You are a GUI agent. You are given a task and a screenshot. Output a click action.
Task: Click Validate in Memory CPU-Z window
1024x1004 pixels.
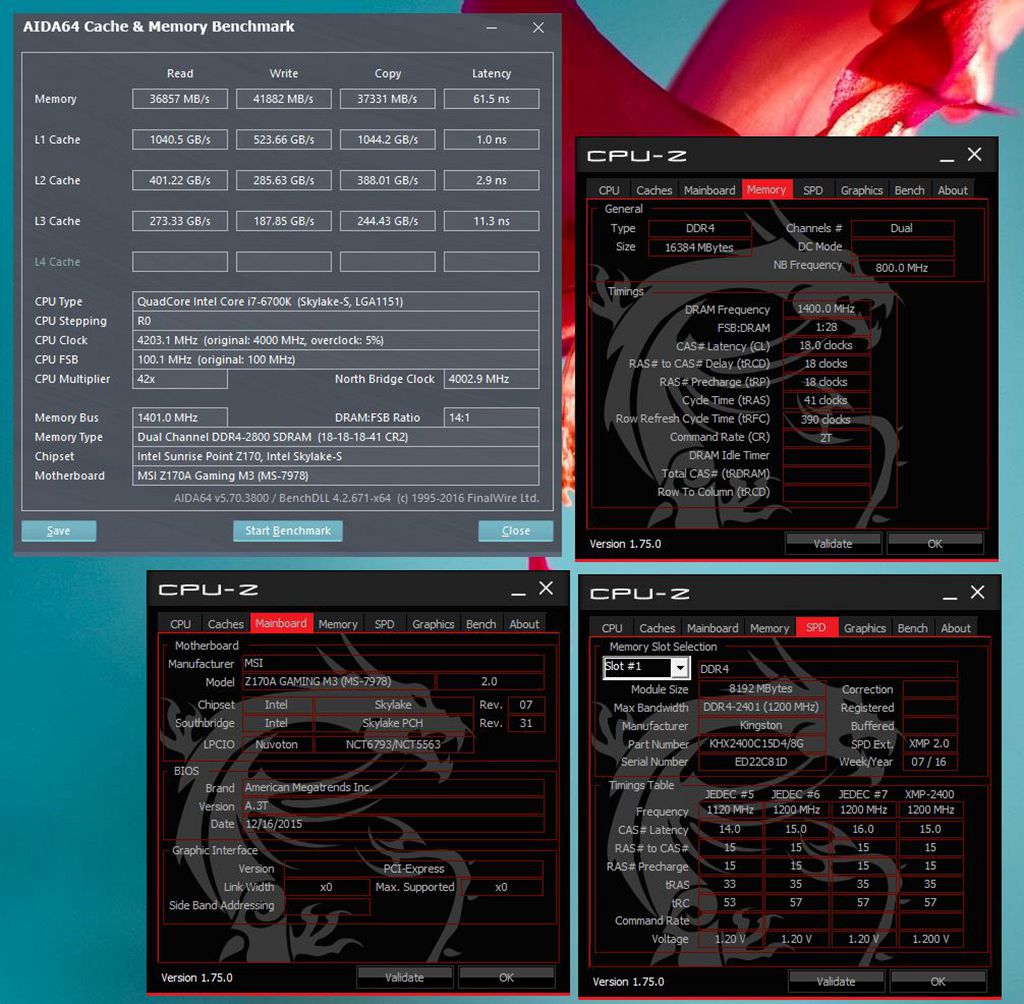click(x=833, y=543)
